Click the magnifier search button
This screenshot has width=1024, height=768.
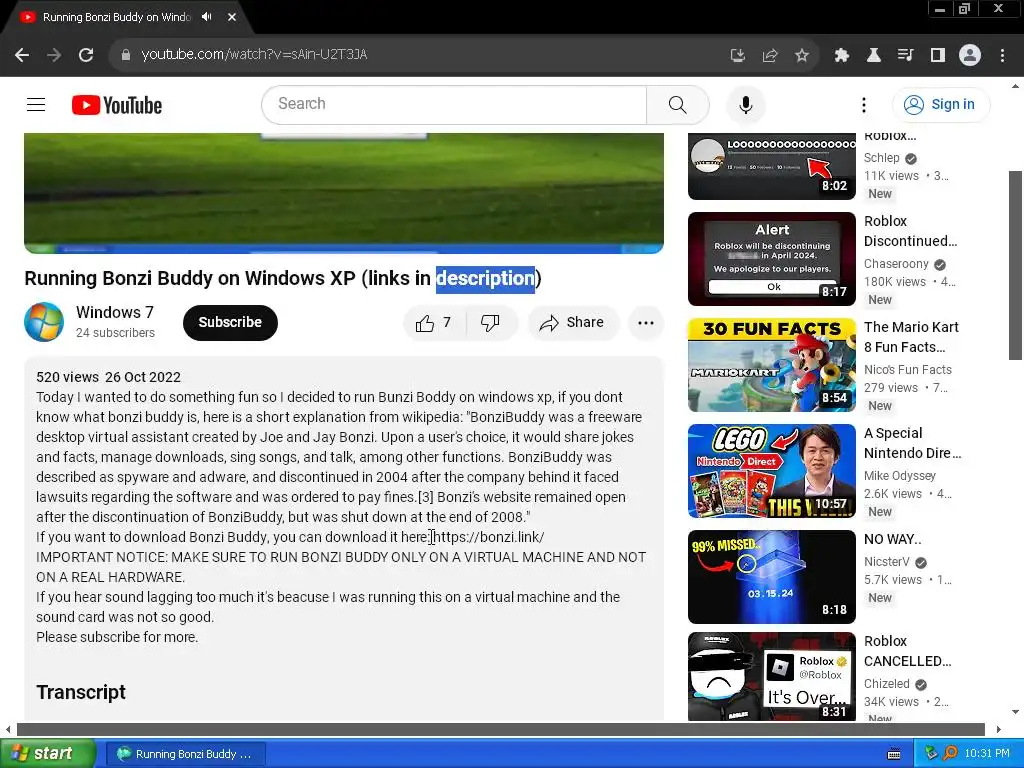pos(678,104)
